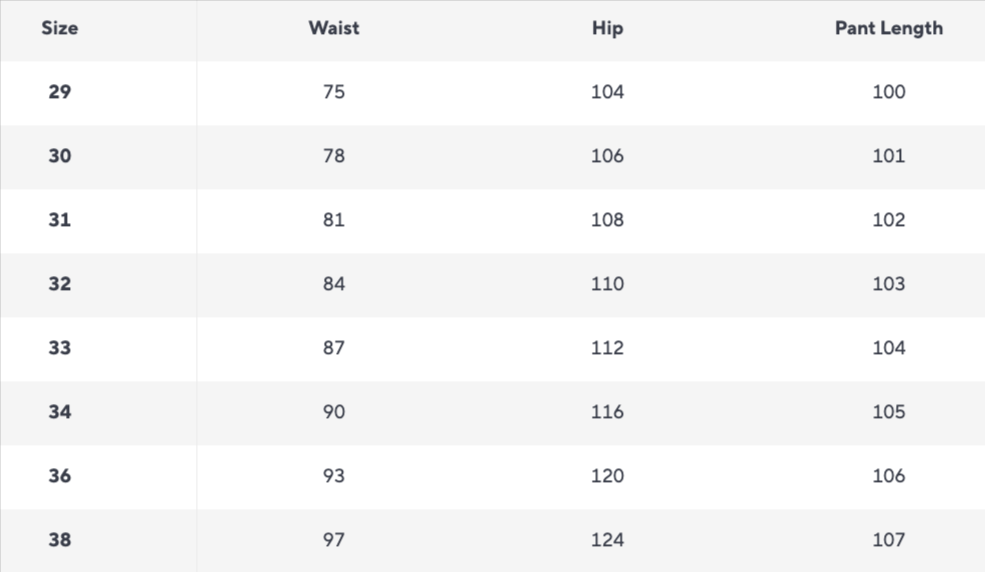Select the size 36 row label
Image resolution: width=985 pixels, height=572 pixels.
pyautogui.click(x=60, y=476)
